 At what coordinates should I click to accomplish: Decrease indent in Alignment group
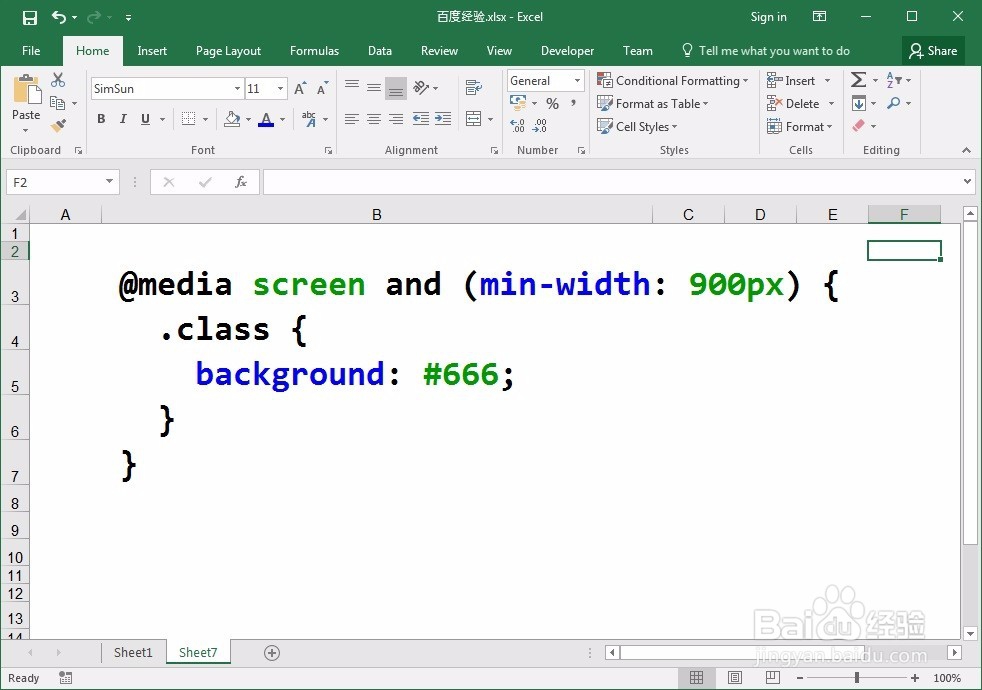(x=420, y=119)
